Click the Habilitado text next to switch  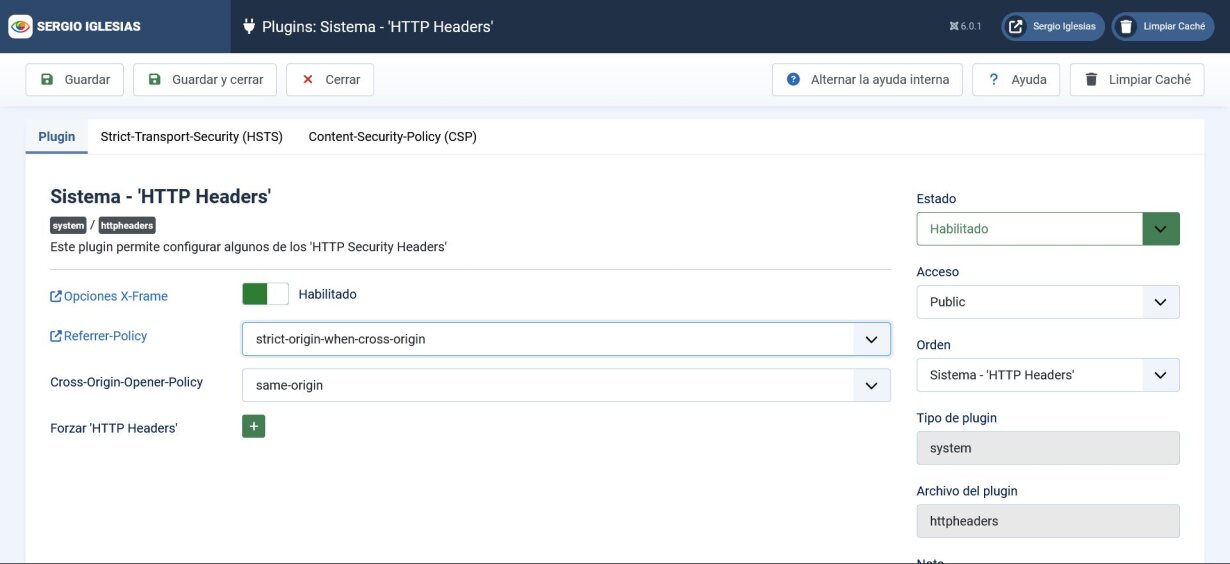click(328, 294)
